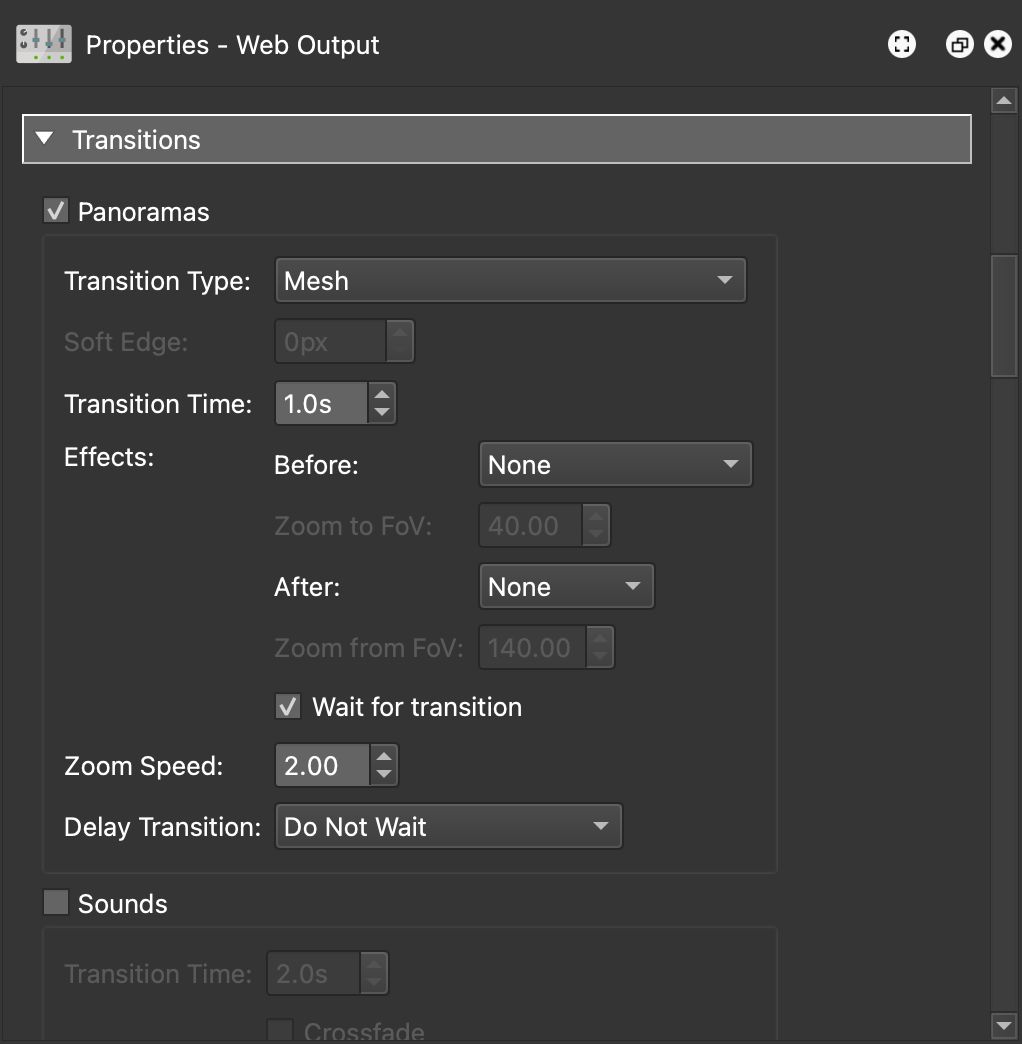The height and width of the screenshot is (1044, 1022).
Task: Open the Before effects dropdown
Action: click(x=731, y=464)
